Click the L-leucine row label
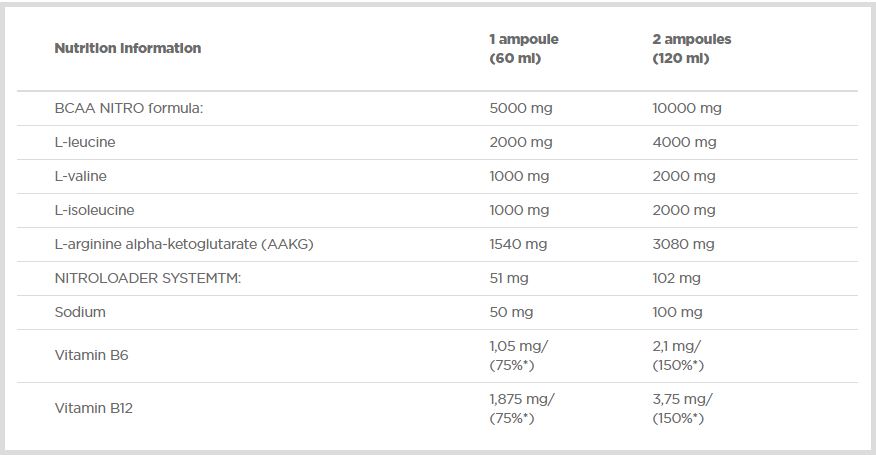 85,142
